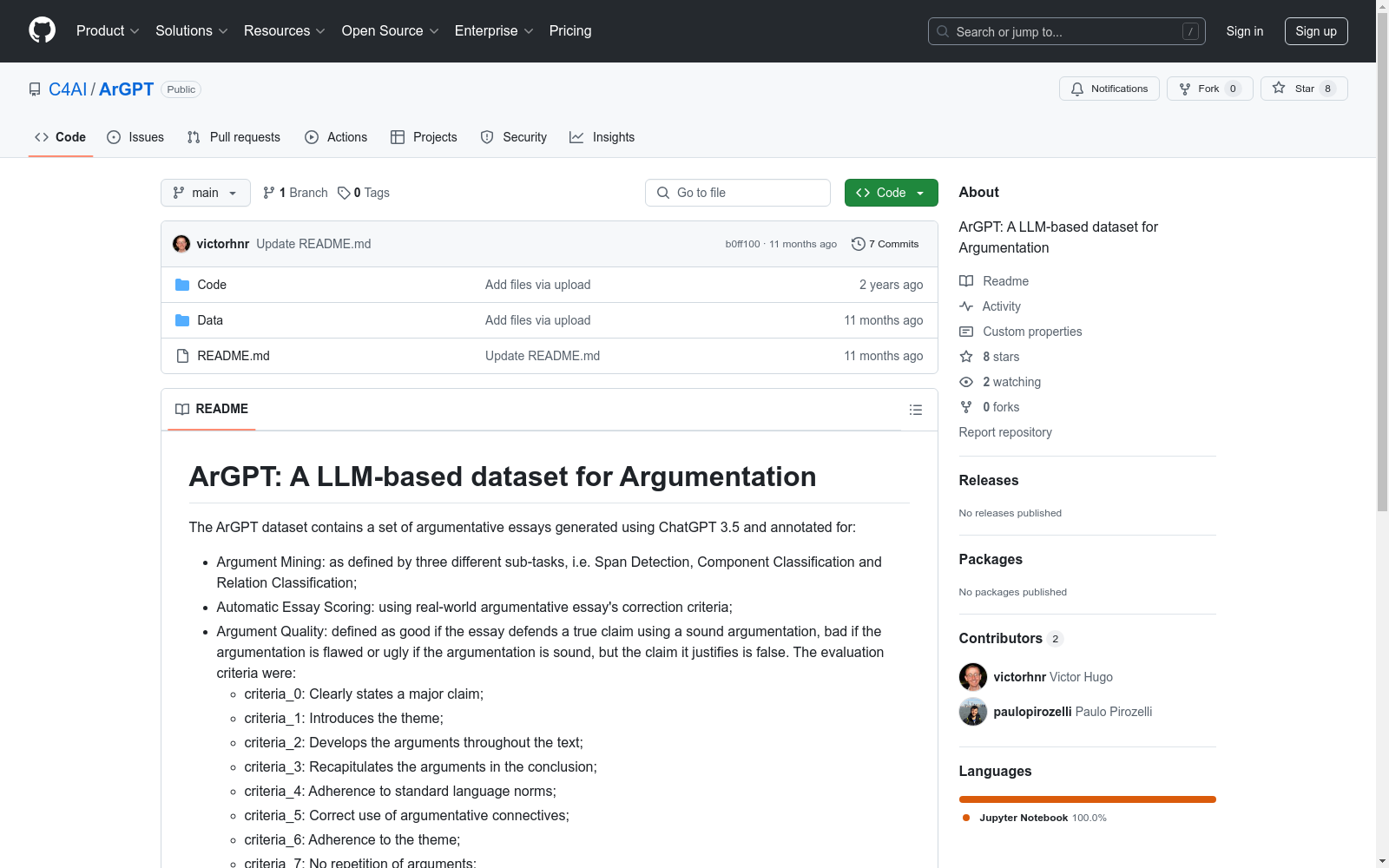Viewport: 1389px width, 868px height.
Task: Click the commit history clock icon
Action: tap(859, 244)
